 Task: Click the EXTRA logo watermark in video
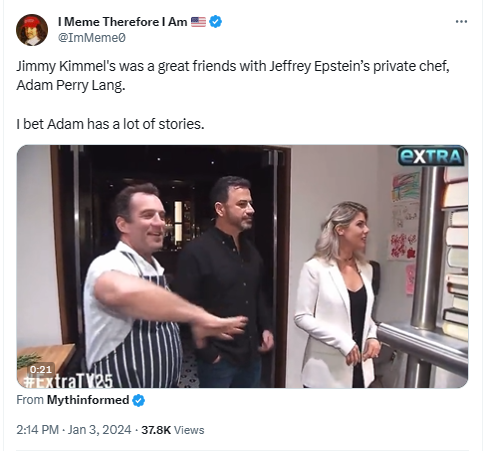tap(431, 156)
